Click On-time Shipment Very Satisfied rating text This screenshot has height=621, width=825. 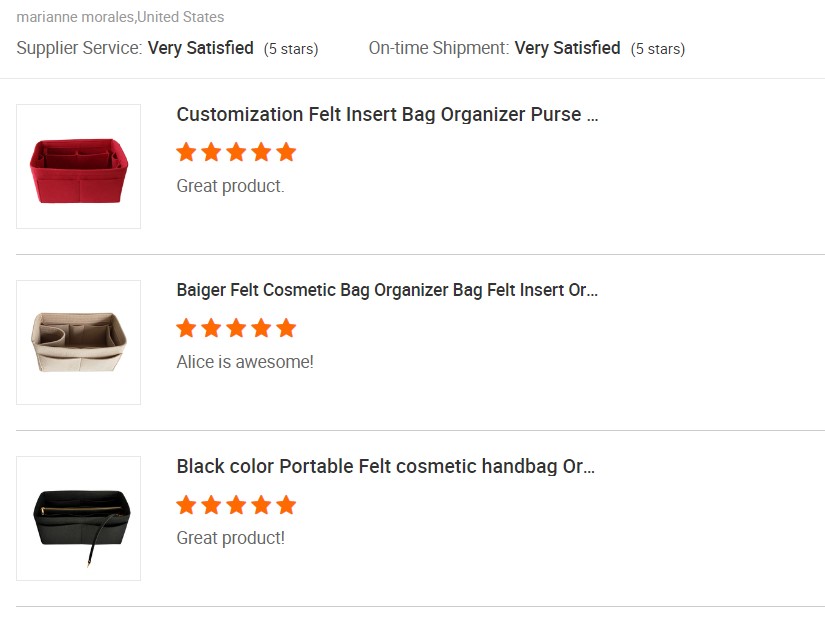click(x=567, y=48)
